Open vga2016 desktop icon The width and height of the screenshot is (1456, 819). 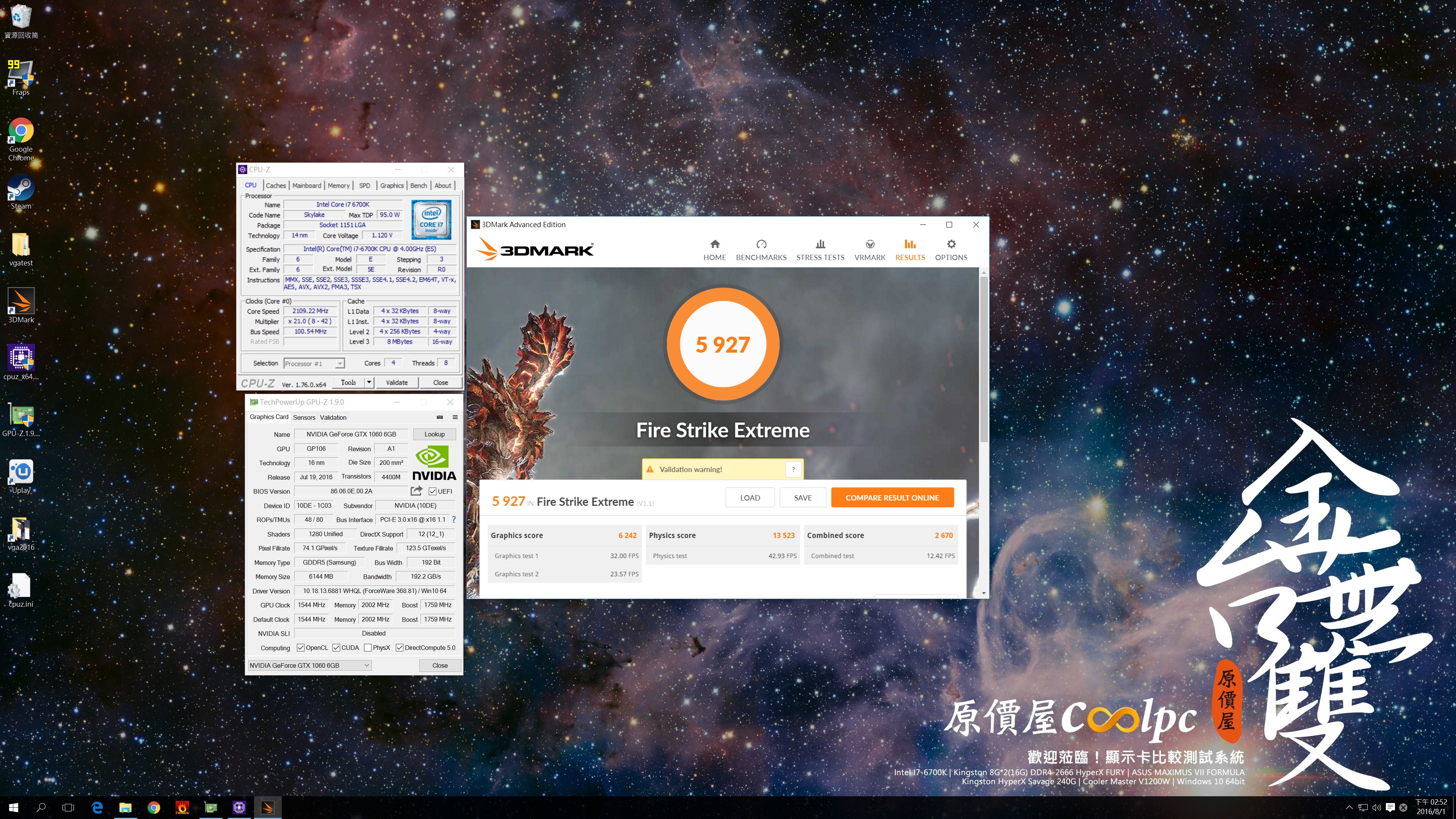[21, 533]
